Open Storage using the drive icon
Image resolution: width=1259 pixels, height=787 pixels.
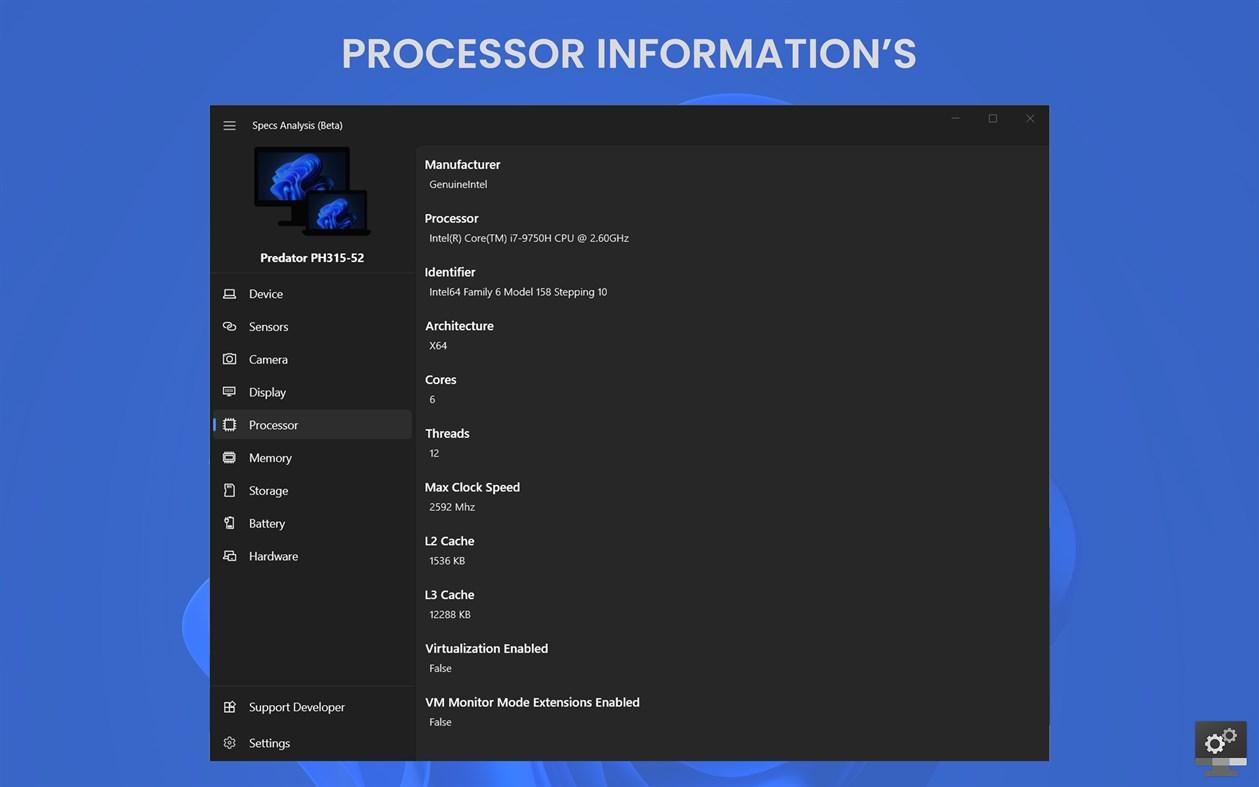click(x=231, y=490)
